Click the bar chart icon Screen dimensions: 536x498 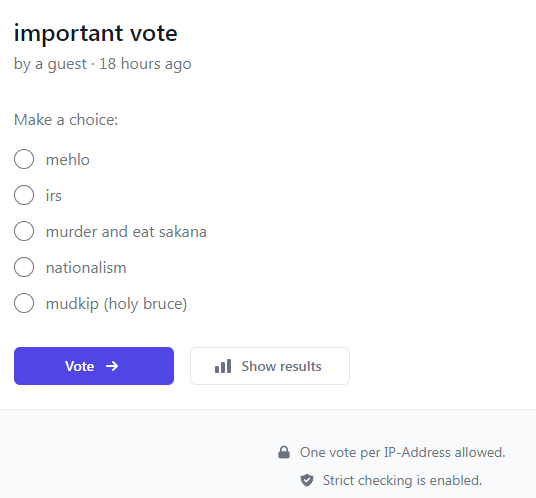[223, 366]
